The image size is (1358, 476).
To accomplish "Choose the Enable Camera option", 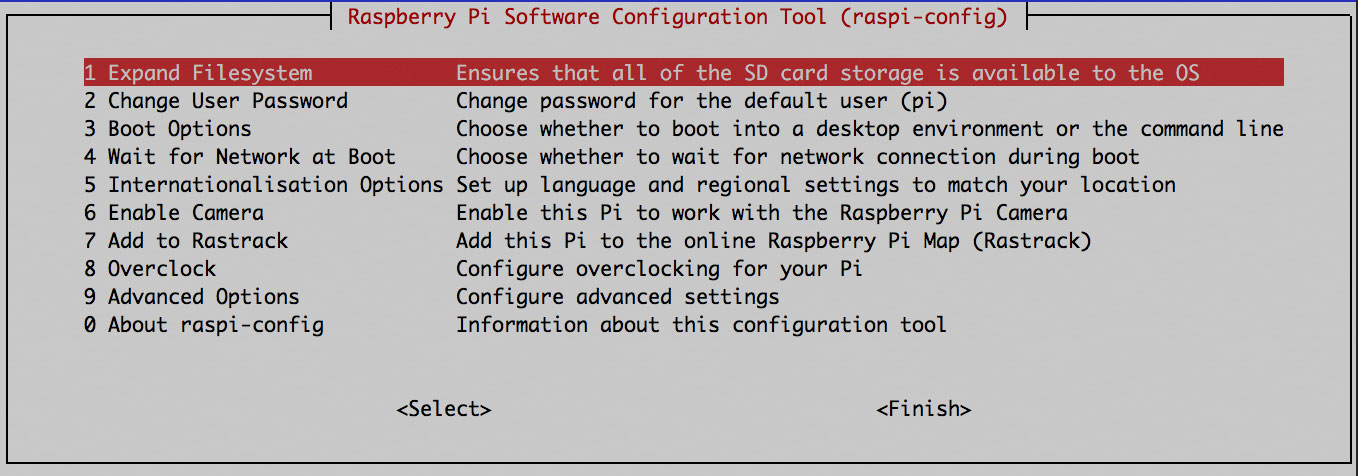I will click(x=174, y=213).
